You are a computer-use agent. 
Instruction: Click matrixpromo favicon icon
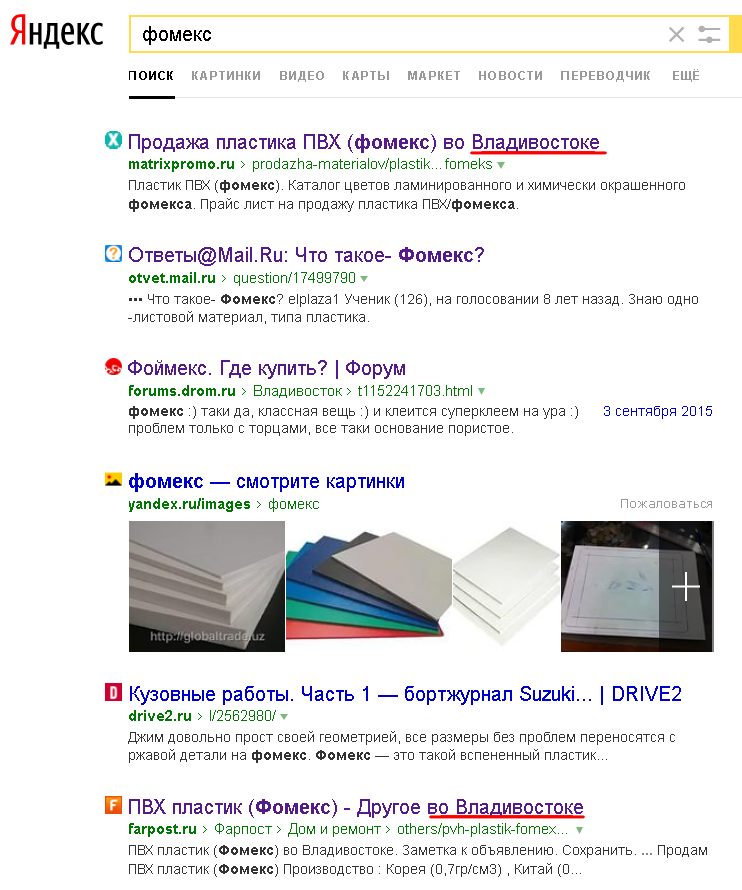tap(114, 140)
